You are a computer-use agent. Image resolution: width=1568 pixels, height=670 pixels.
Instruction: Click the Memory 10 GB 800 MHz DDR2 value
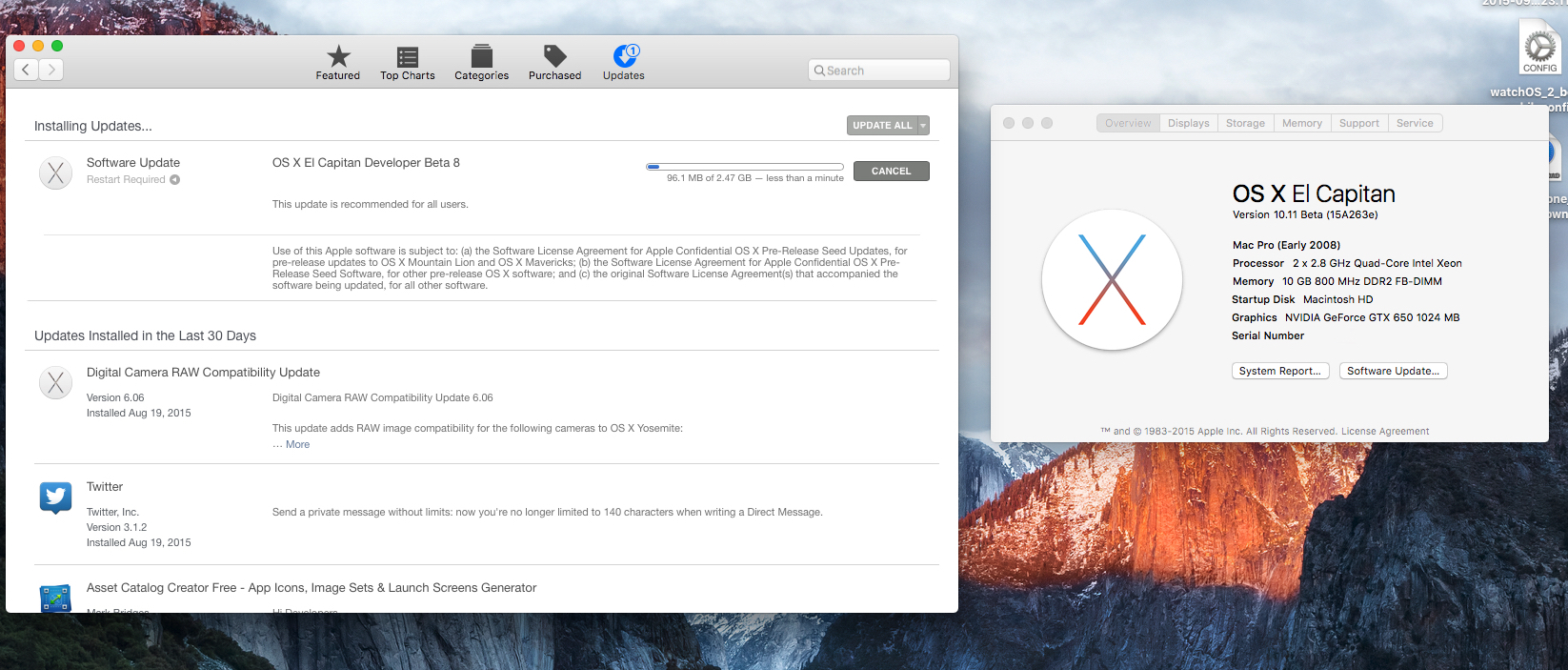point(1361,281)
